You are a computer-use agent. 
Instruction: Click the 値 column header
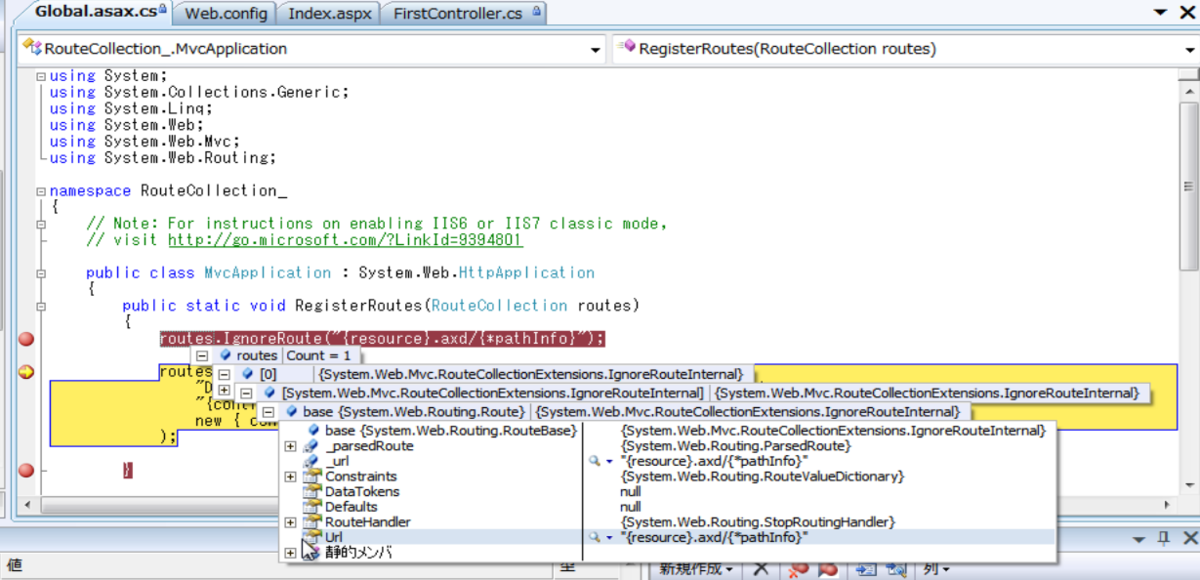14,566
